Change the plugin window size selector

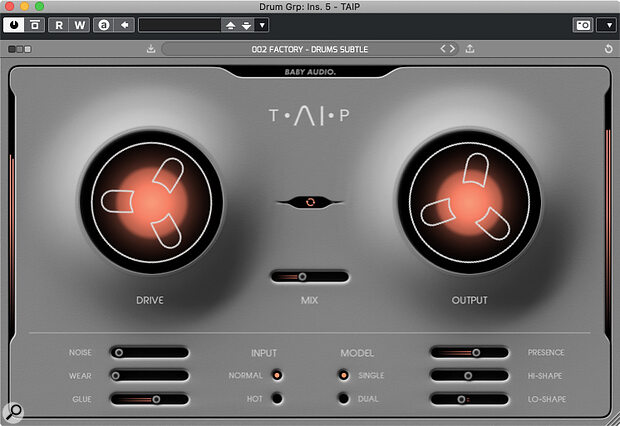click(20, 49)
